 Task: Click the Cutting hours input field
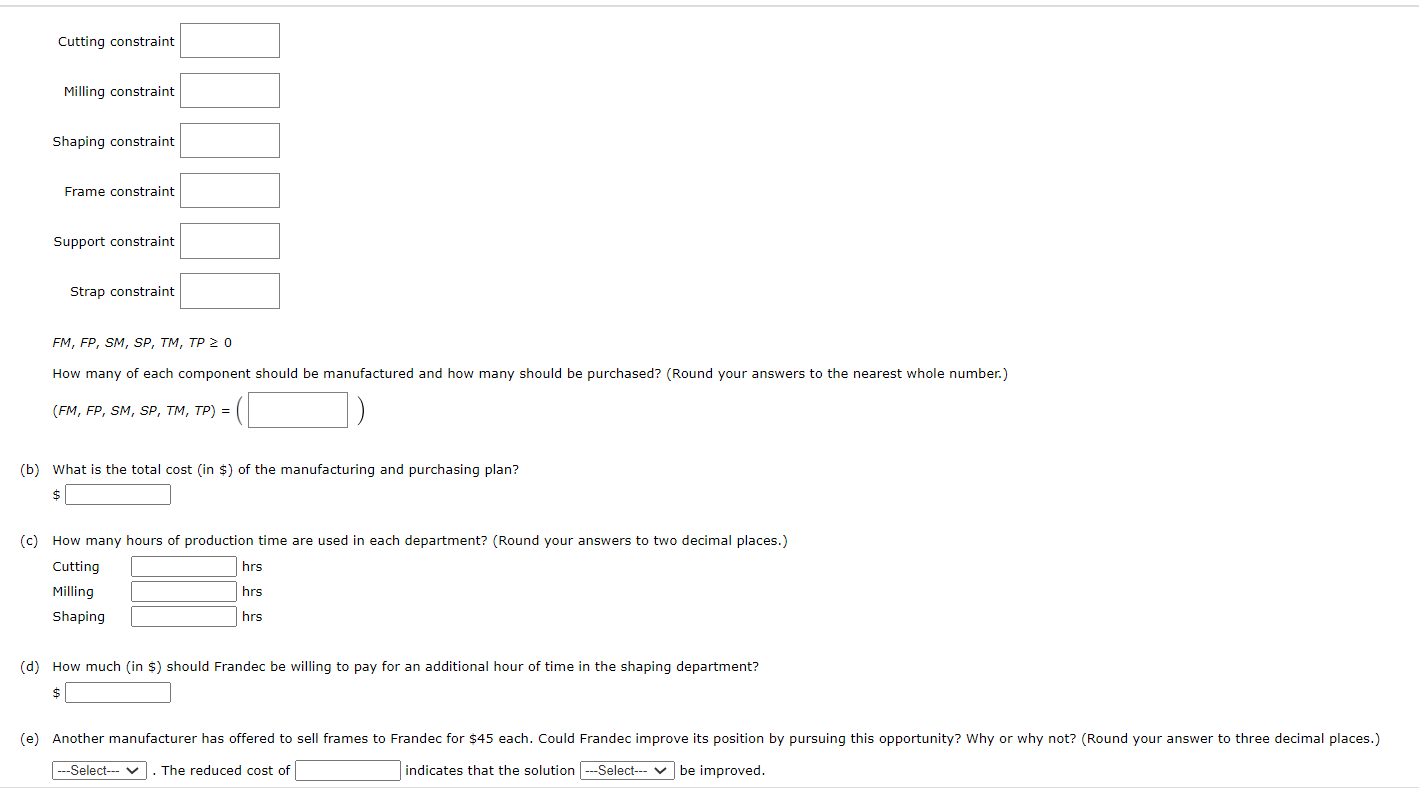click(x=184, y=567)
